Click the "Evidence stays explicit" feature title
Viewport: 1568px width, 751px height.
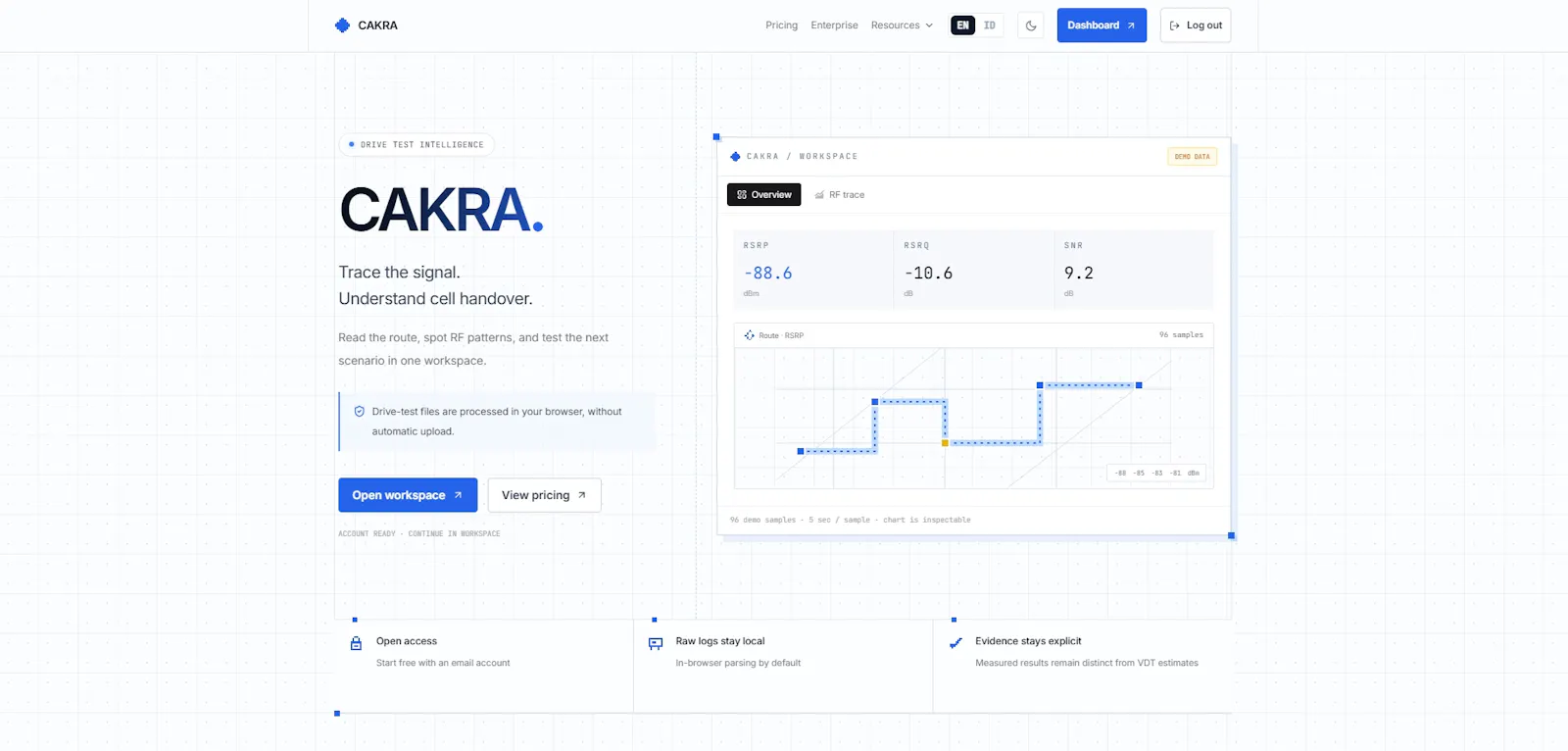point(1028,641)
